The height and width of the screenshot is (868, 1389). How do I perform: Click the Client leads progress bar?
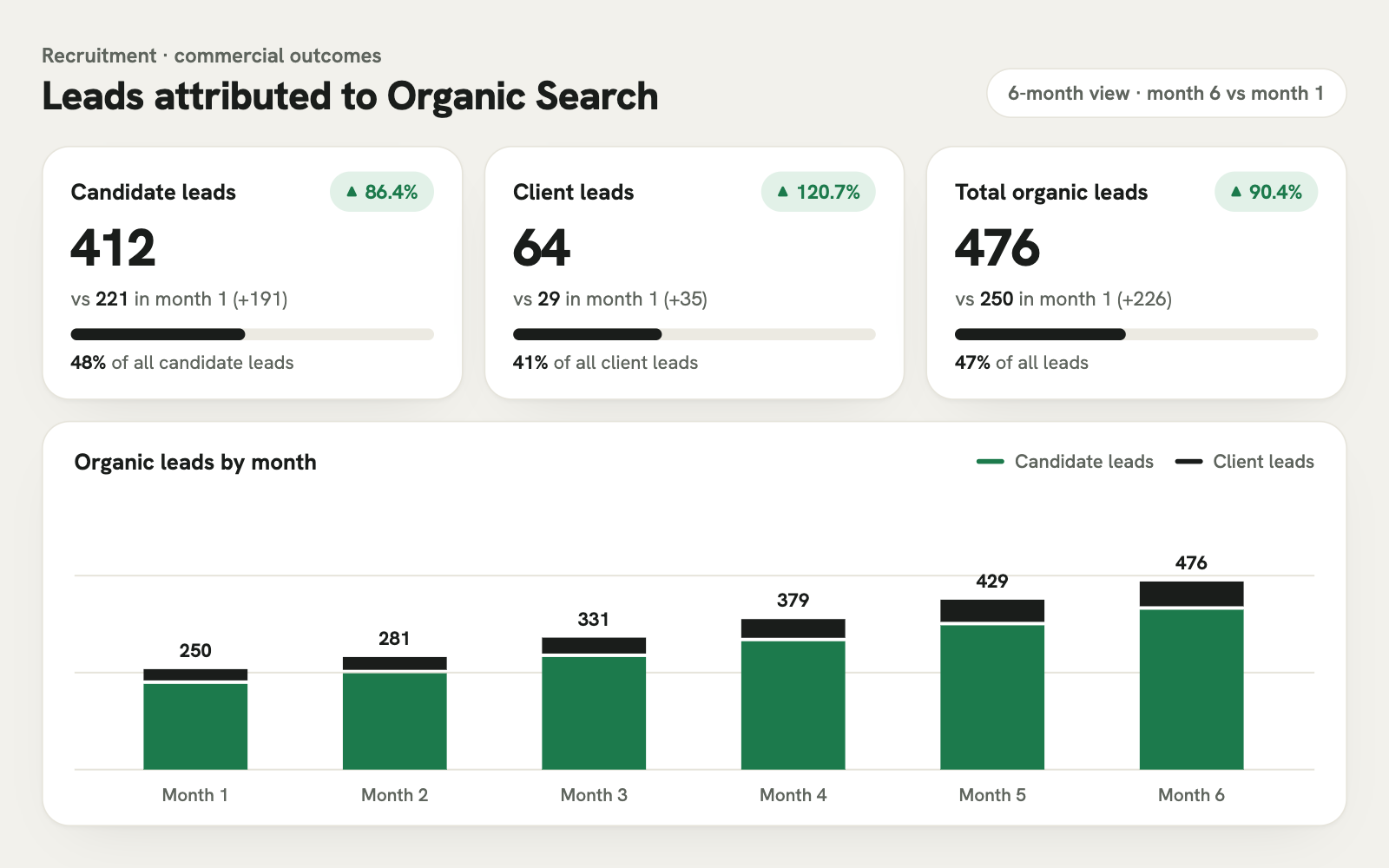pos(694,334)
